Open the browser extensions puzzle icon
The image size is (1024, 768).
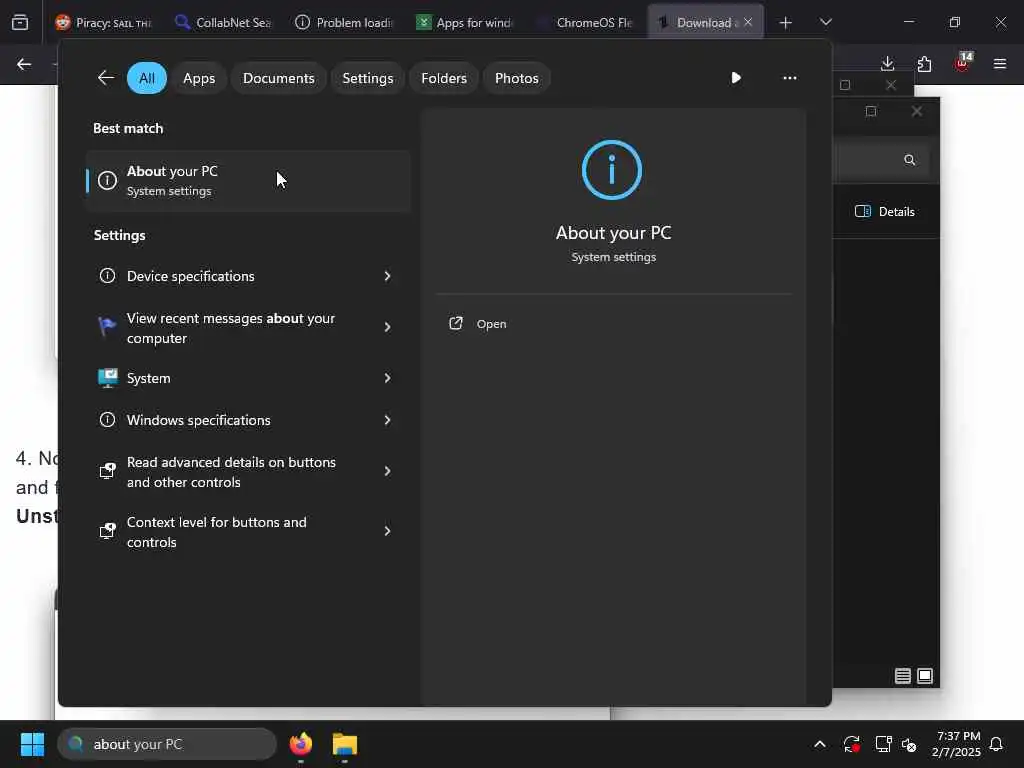coord(924,64)
